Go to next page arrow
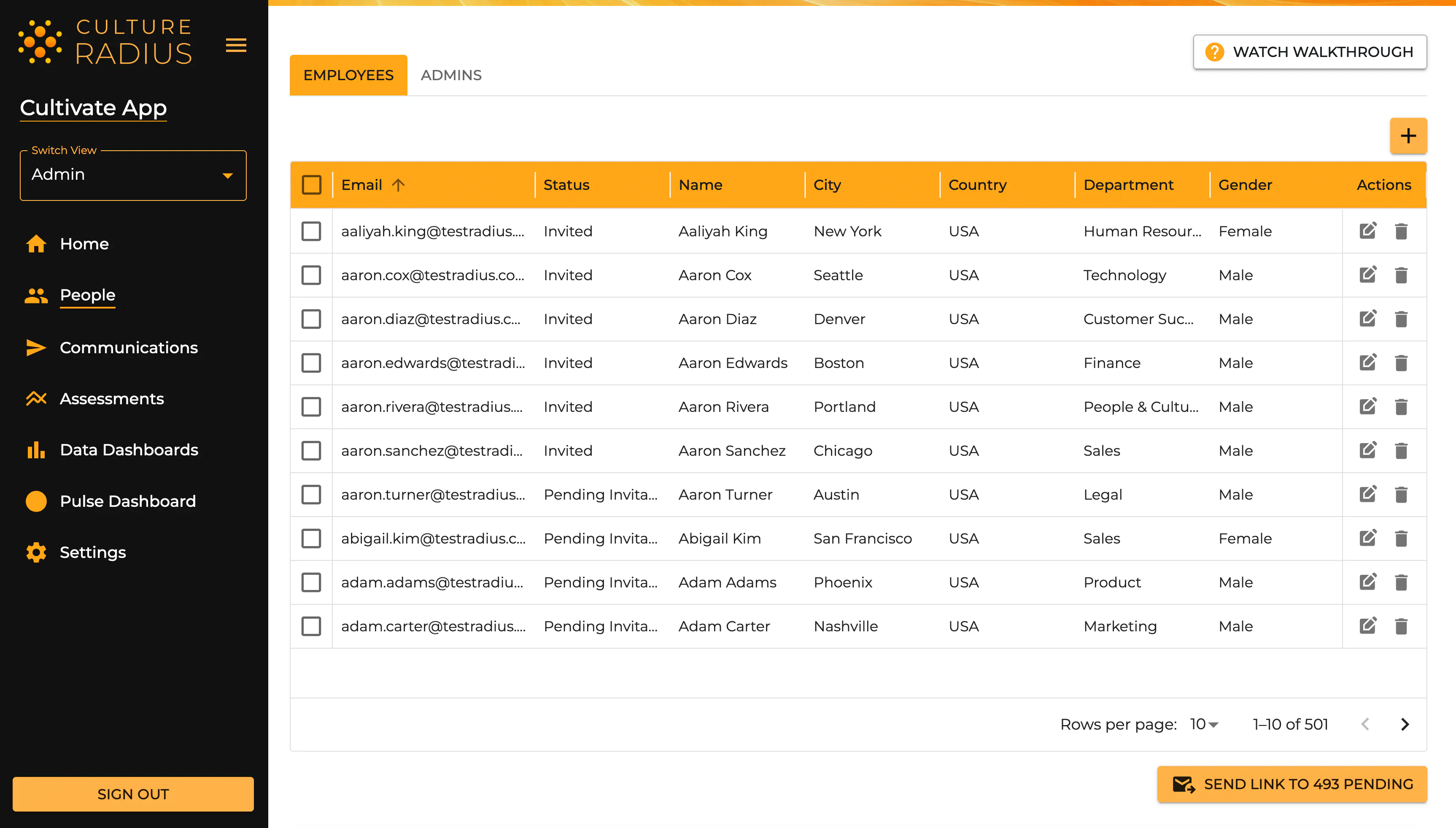Screen dimensions: 1456x828 (1405, 724)
